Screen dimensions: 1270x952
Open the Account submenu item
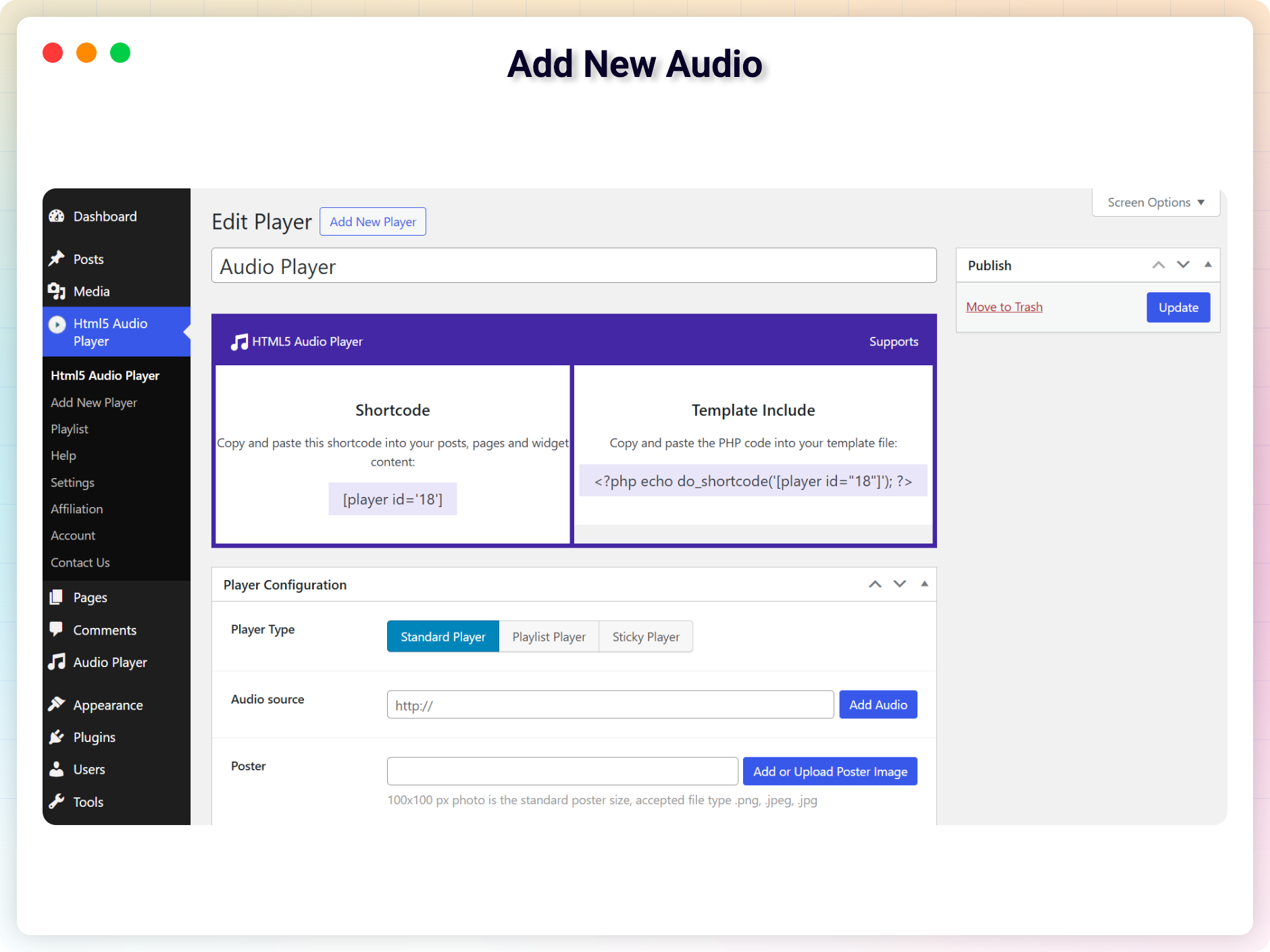(x=73, y=535)
